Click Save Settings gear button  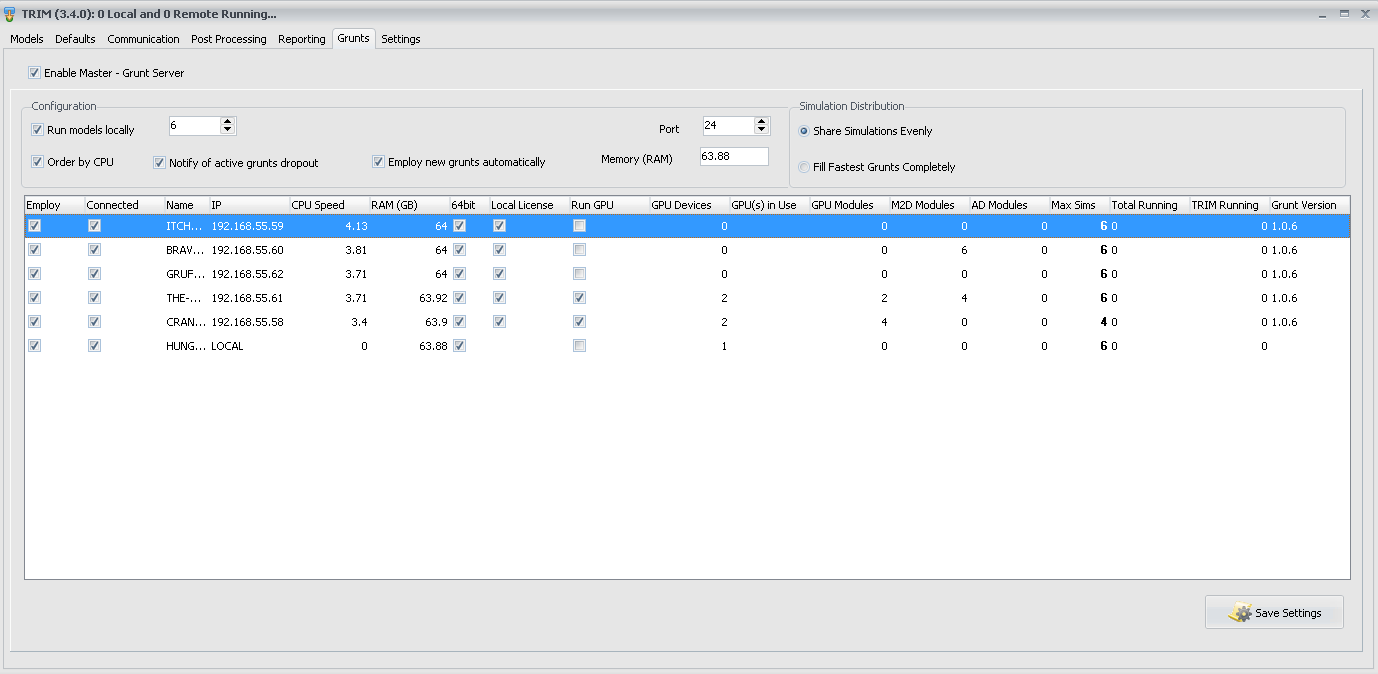click(x=1274, y=613)
